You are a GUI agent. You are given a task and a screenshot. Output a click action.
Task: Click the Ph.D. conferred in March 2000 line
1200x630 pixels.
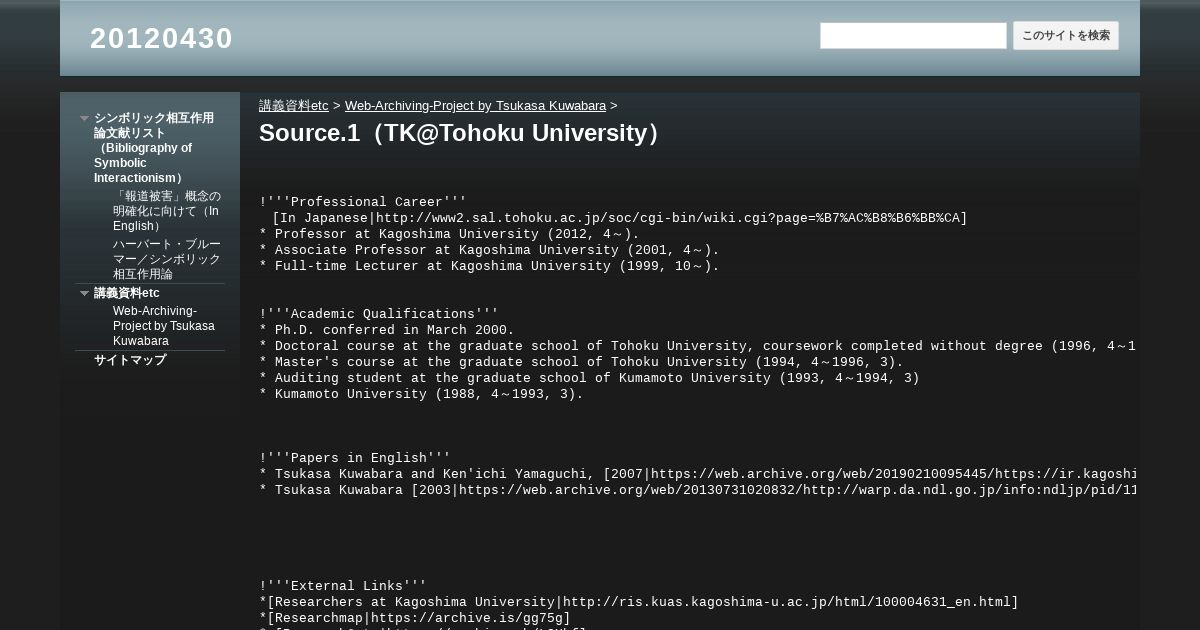(387, 330)
